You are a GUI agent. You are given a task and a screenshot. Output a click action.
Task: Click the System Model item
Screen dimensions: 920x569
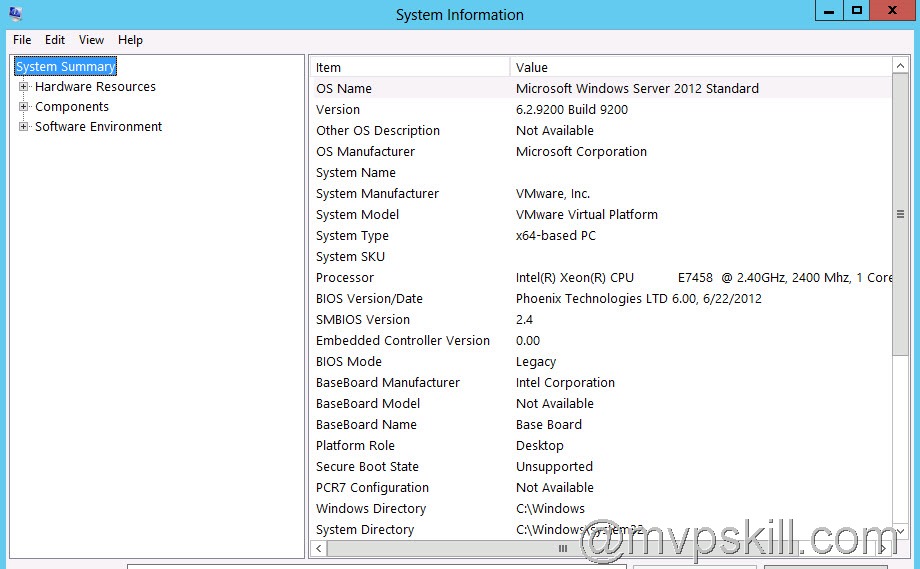(x=357, y=215)
